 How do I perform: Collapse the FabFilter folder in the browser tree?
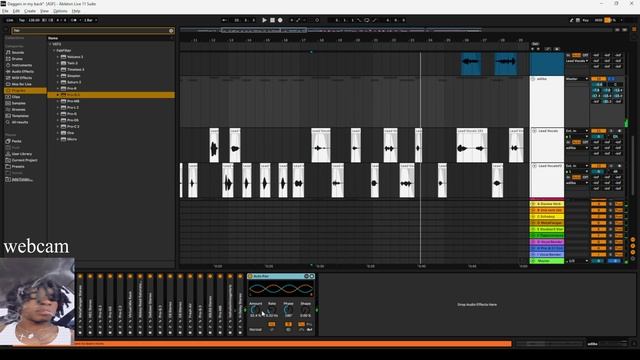point(54,51)
